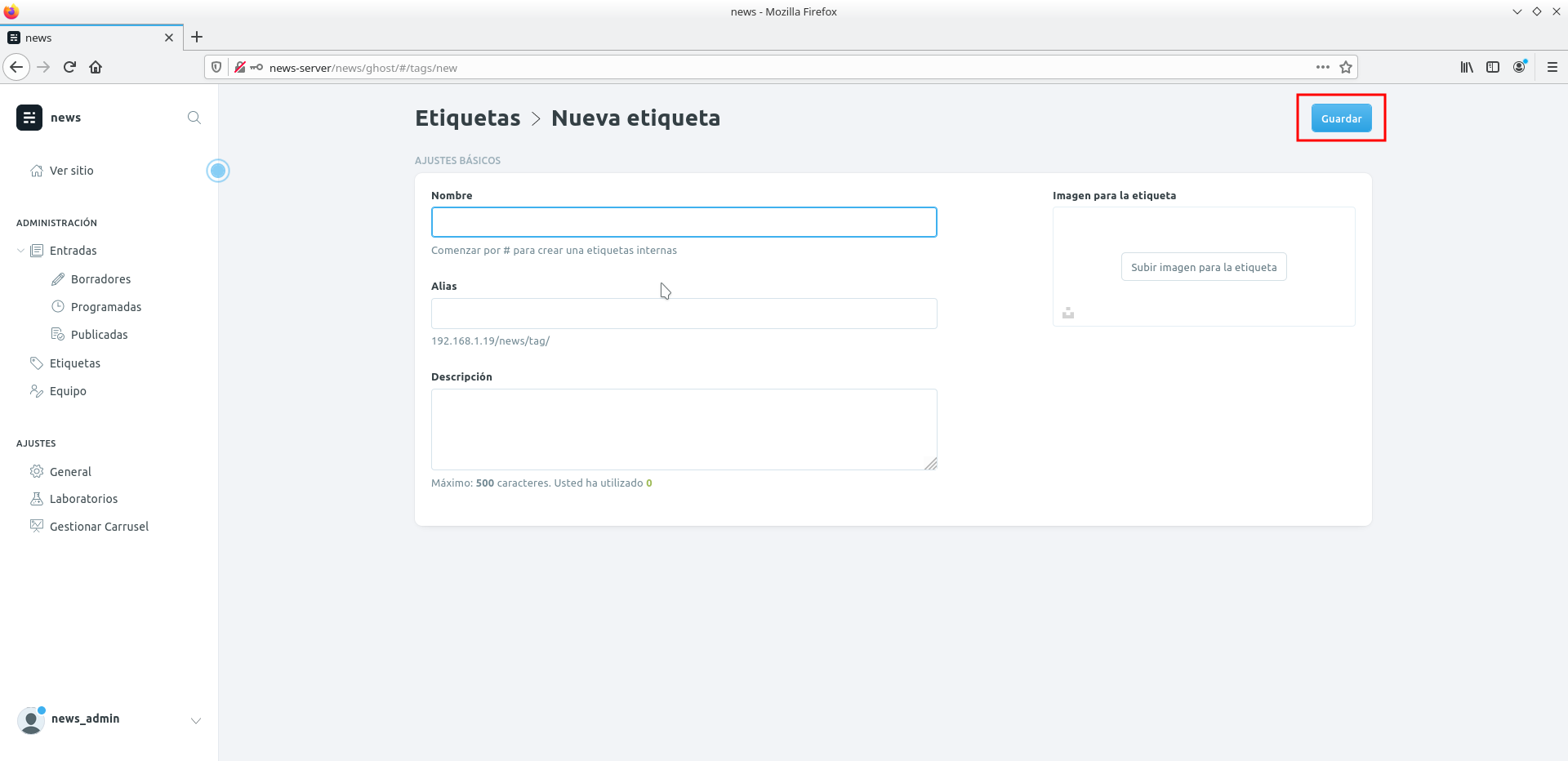This screenshot has height=761, width=1568.
Task: Toggle the Firefox sidebar view icon
Action: pyautogui.click(x=1493, y=67)
